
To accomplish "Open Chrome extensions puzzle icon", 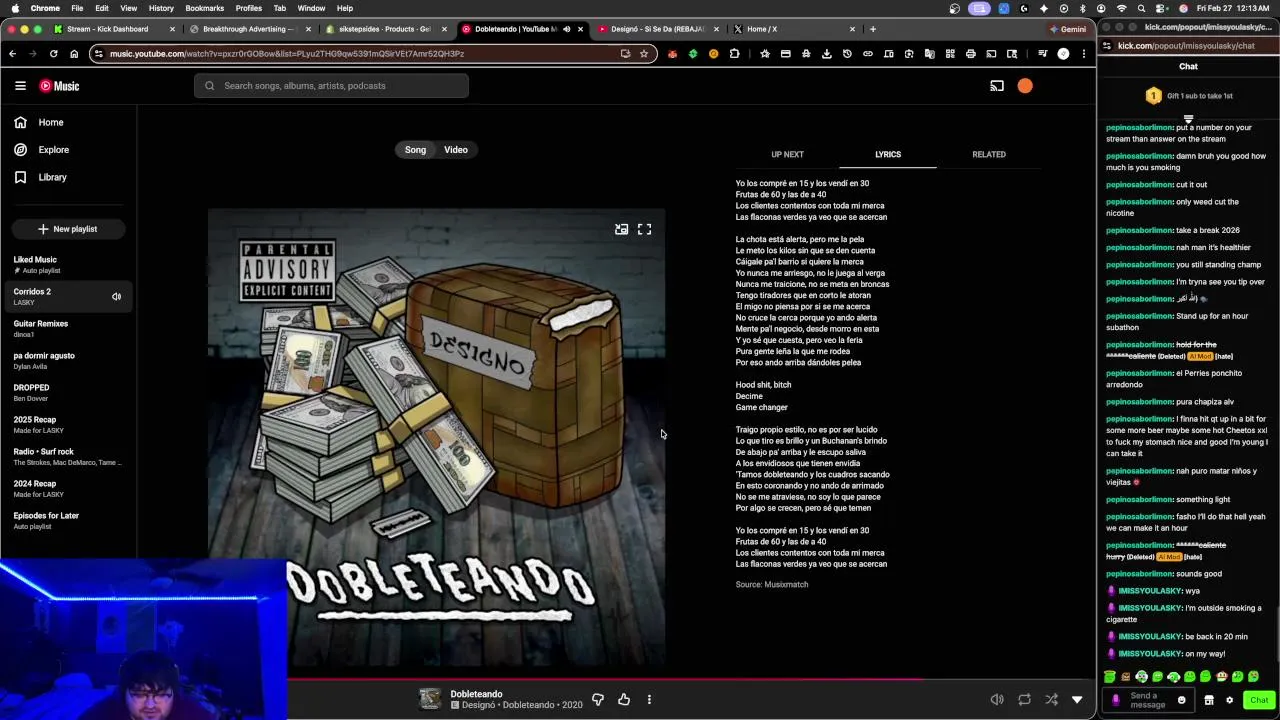I will [734, 54].
